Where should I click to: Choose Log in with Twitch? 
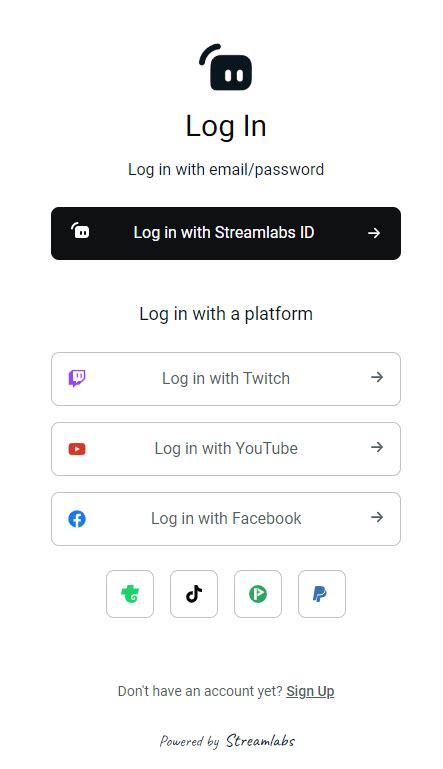[x=226, y=379]
